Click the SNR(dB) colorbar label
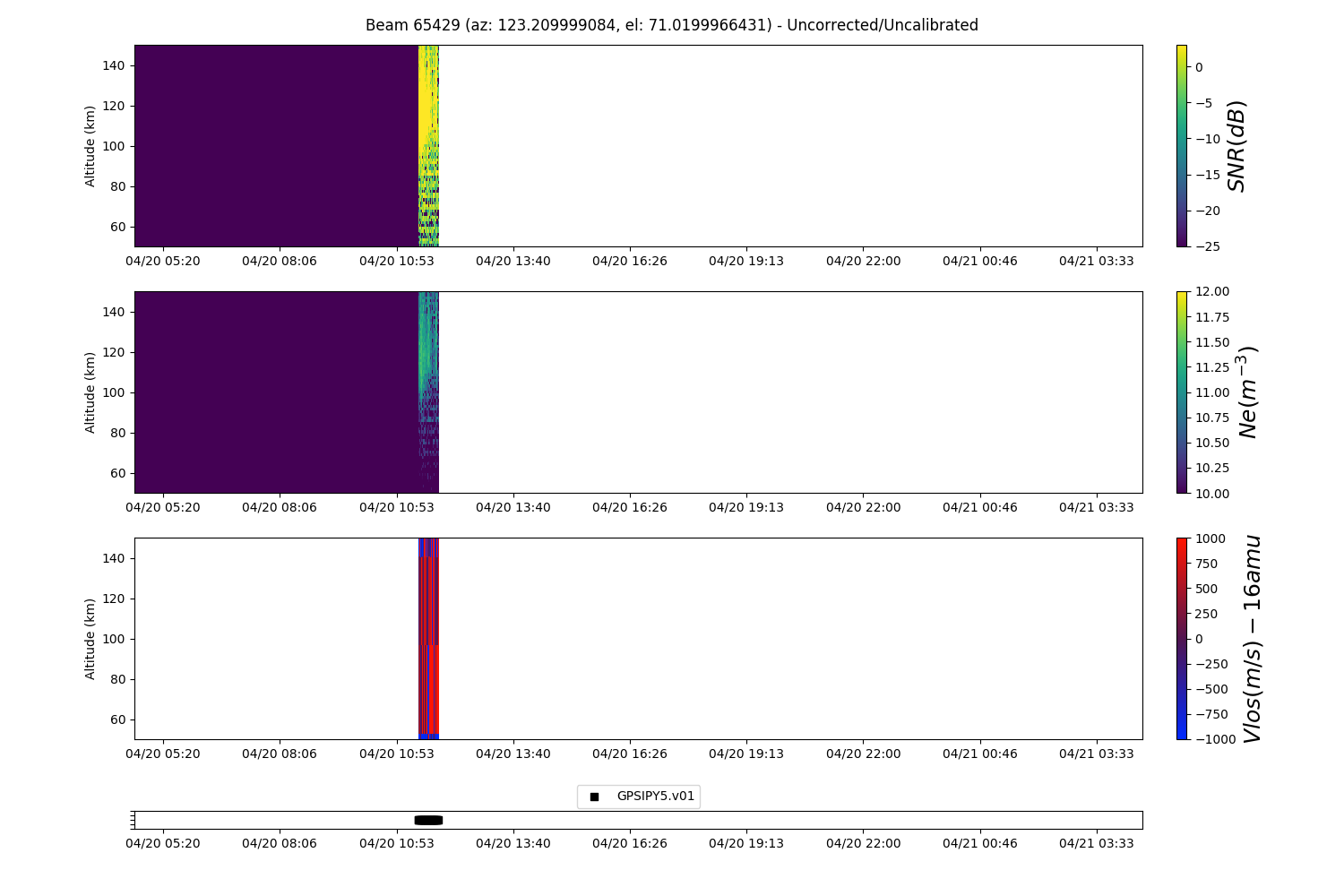The width and height of the screenshot is (1344, 896). pos(1236,145)
